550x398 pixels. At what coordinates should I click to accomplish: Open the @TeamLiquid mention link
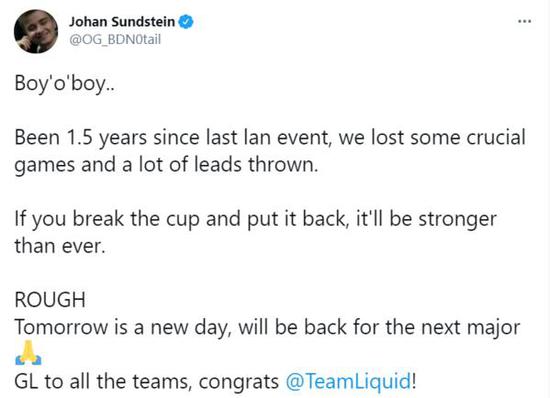[348, 381]
